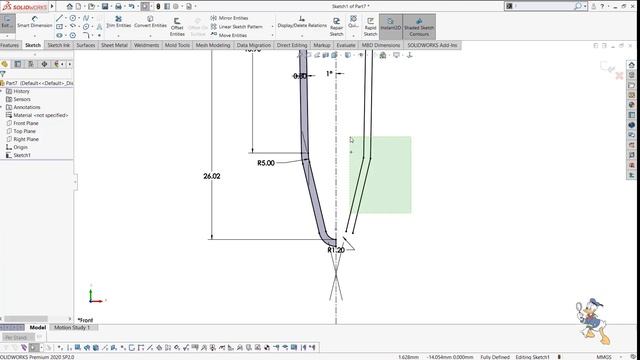Switch to the Sheet Metal tab
The image size is (640, 360).
[114, 45]
